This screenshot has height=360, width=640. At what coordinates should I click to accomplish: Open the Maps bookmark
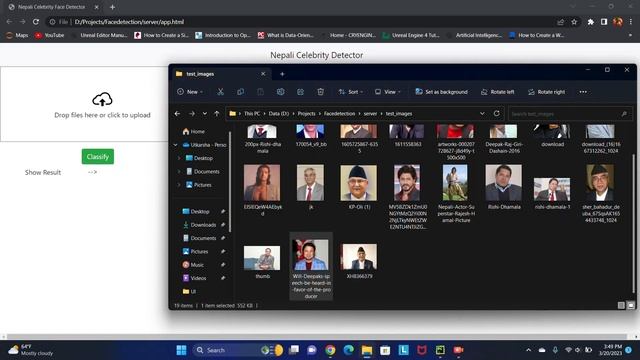click(x=17, y=35)
